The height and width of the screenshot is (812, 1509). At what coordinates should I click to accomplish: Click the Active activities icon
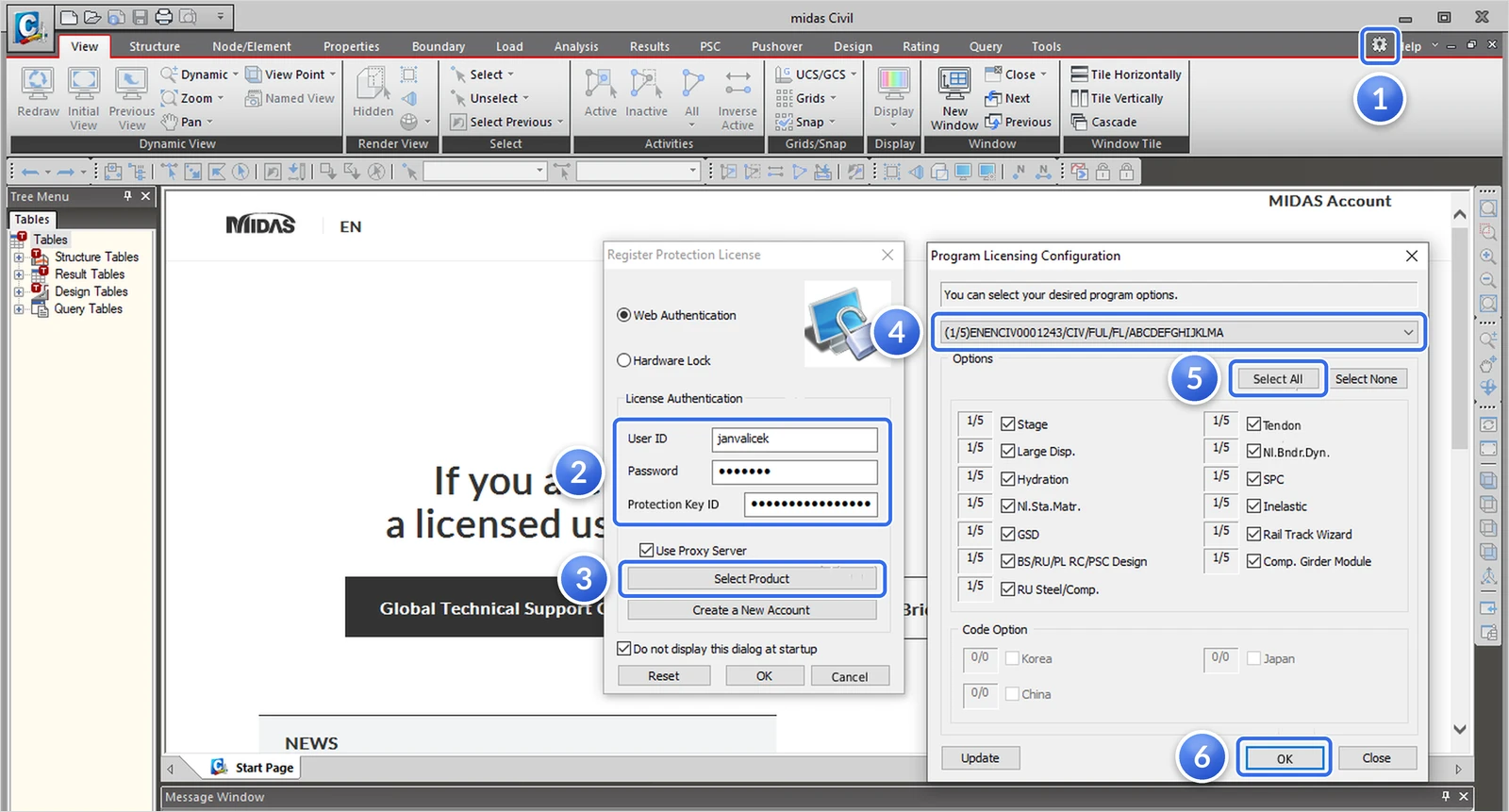pyautogui.click(x=600, y=84)
